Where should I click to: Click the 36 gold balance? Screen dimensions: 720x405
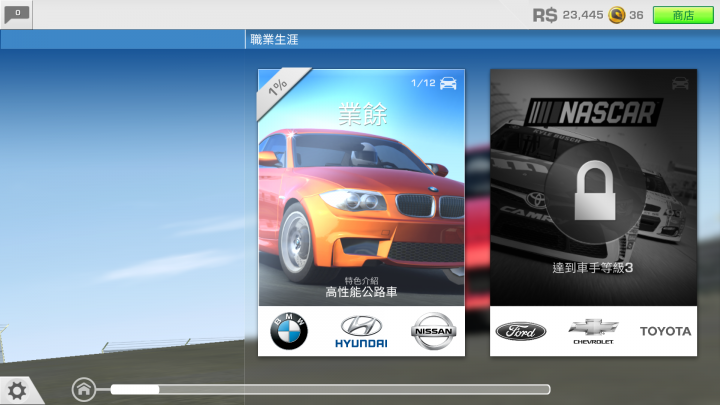(636, 15)
